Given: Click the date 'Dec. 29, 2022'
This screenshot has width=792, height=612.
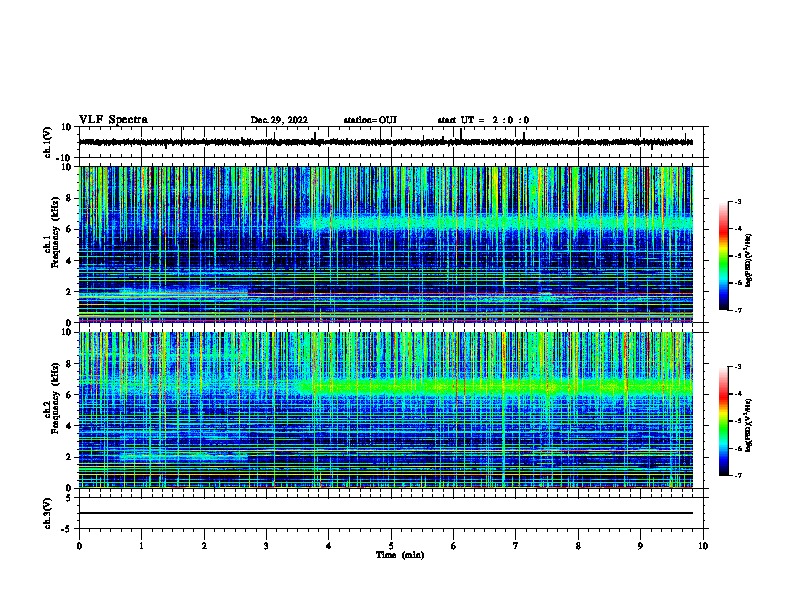Looking at the screenshot, I should click(x=279, y=120).
